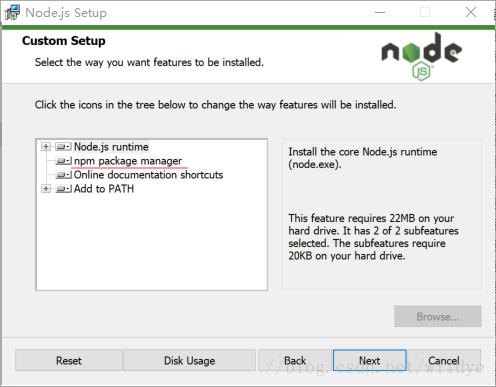Expand the Node.js runtime tree node
This screenshot has width=496, height=387.
46,147
